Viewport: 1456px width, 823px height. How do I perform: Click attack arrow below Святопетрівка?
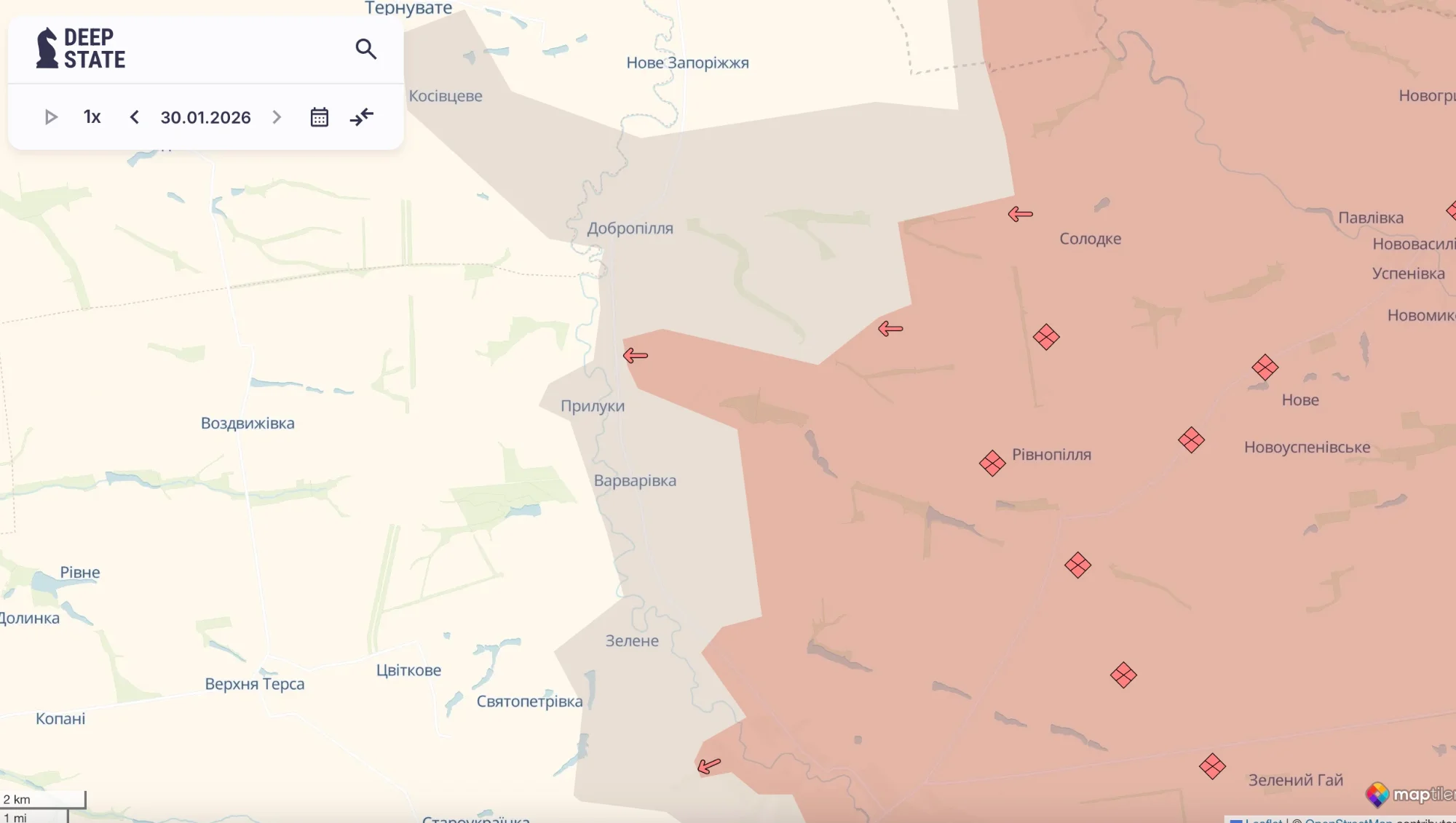709,766
